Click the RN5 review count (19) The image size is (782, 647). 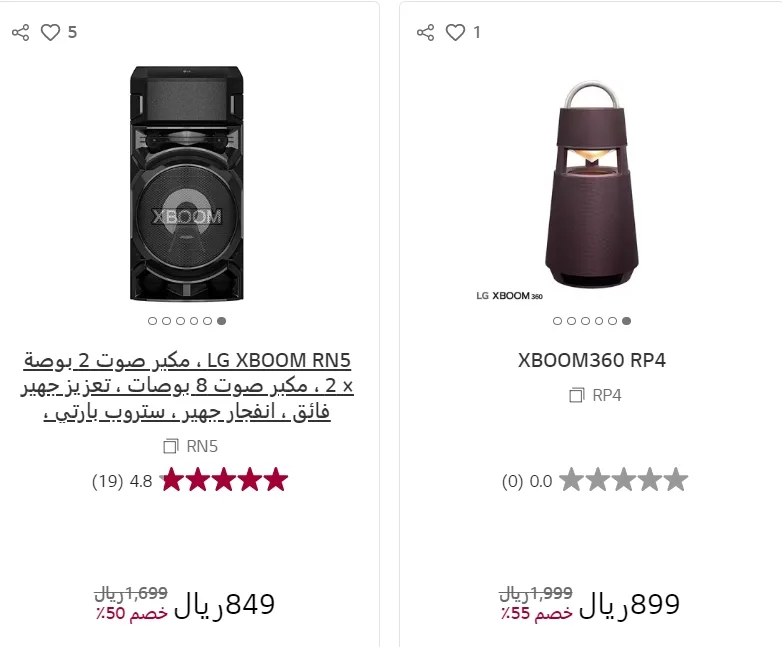[107, 481]
